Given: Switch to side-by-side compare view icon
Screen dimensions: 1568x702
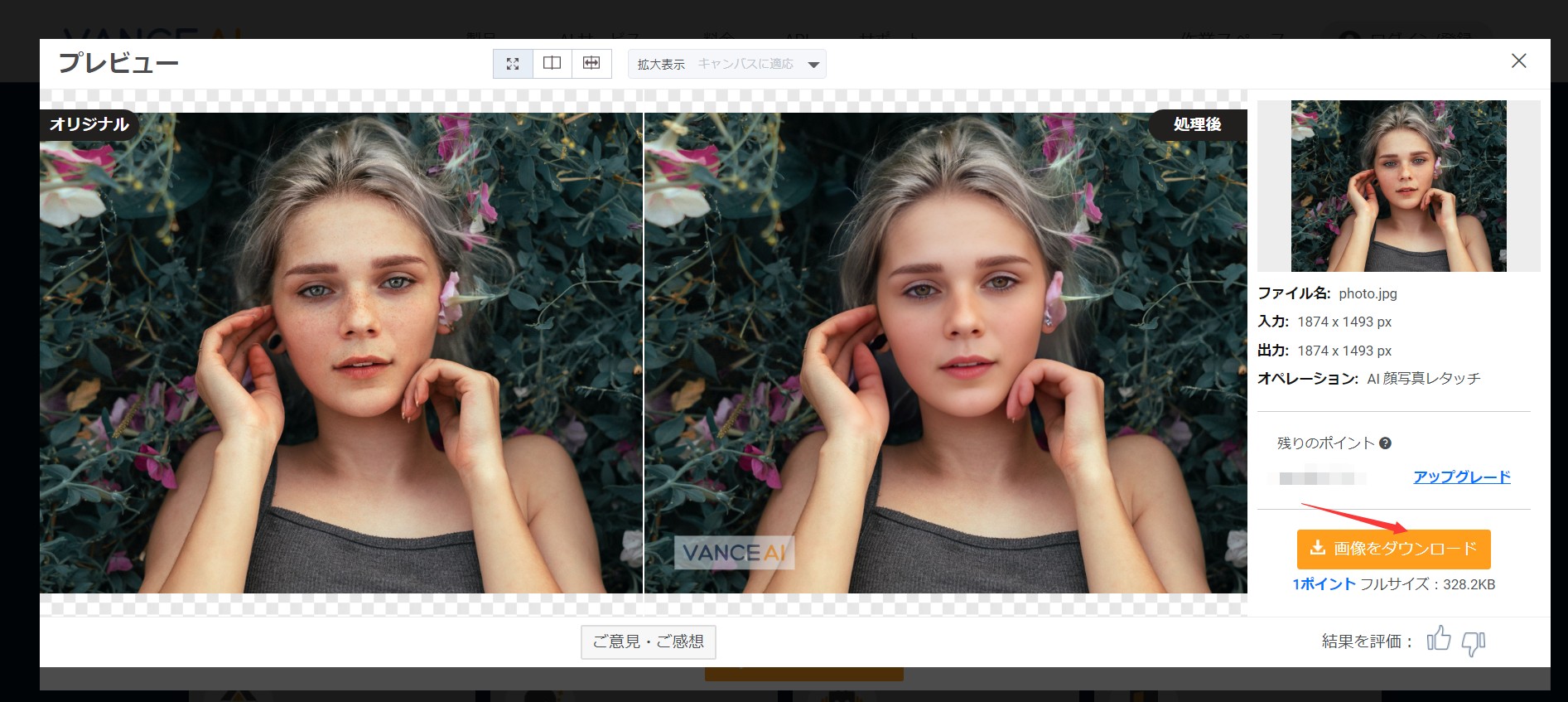Looking at the screenshot, I should (x=552, y=64).
